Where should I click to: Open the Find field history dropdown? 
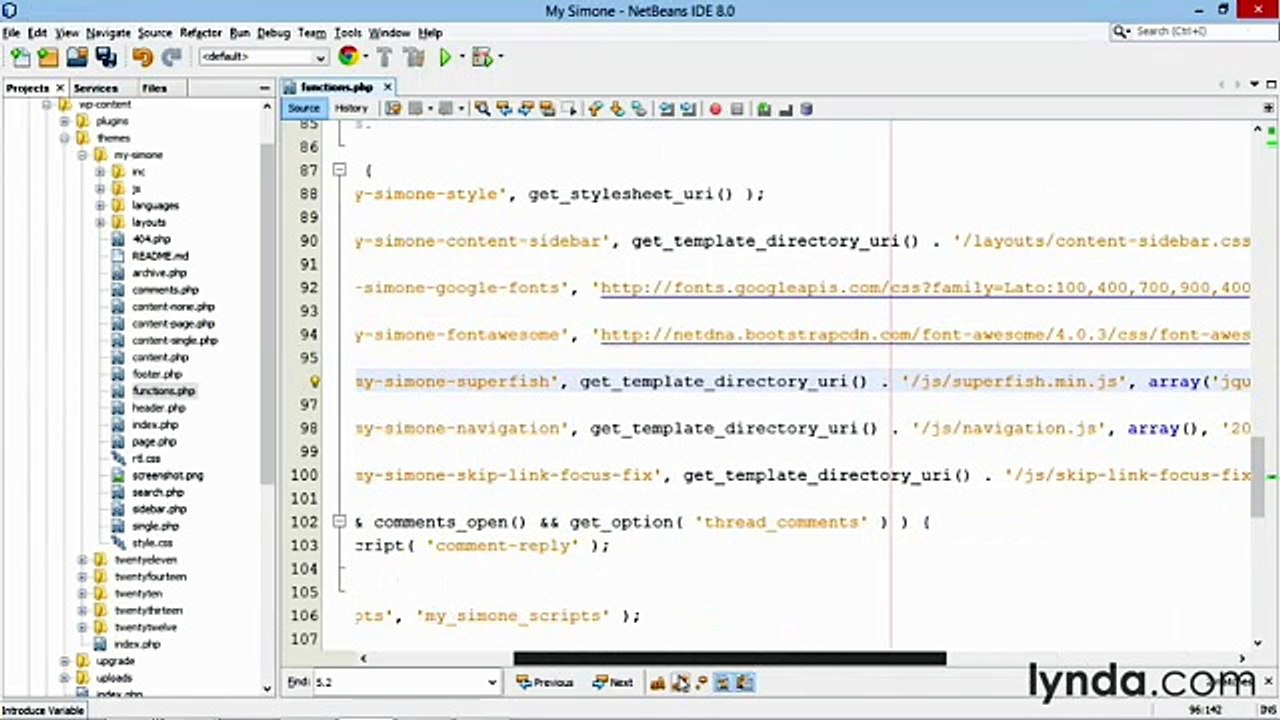[492, 683]
